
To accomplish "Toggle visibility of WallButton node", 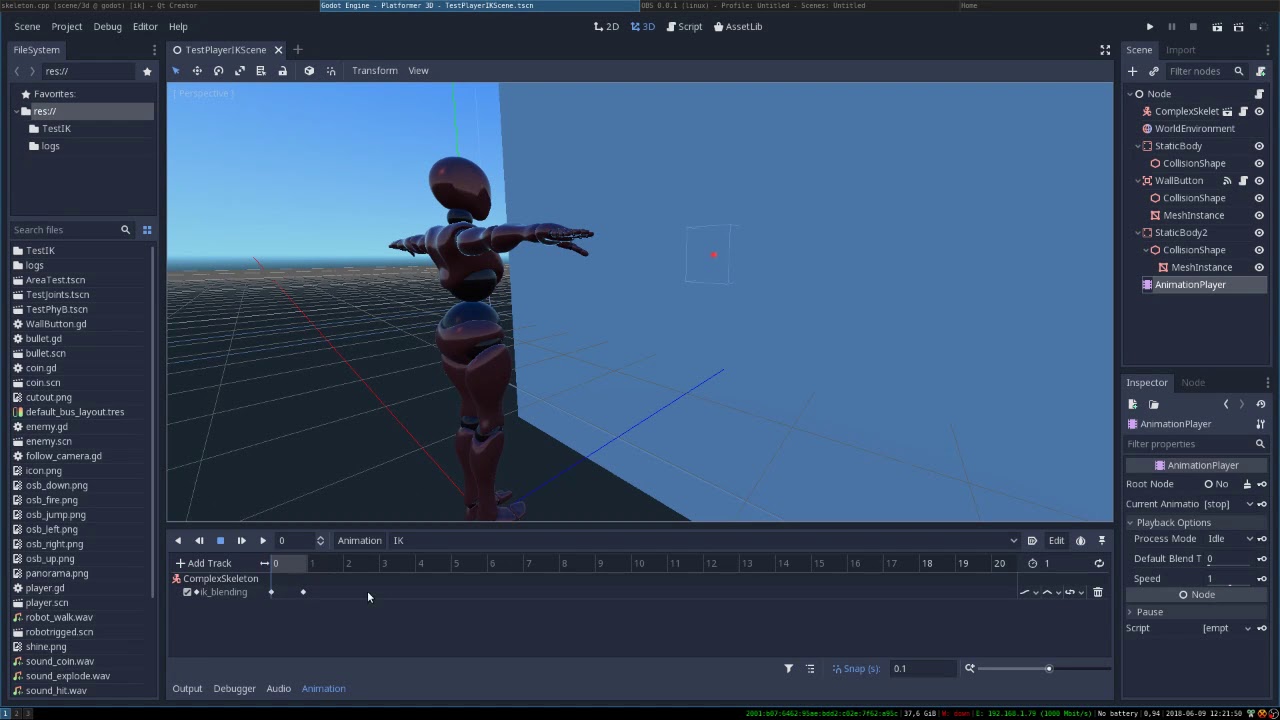I will [1259, 181].
